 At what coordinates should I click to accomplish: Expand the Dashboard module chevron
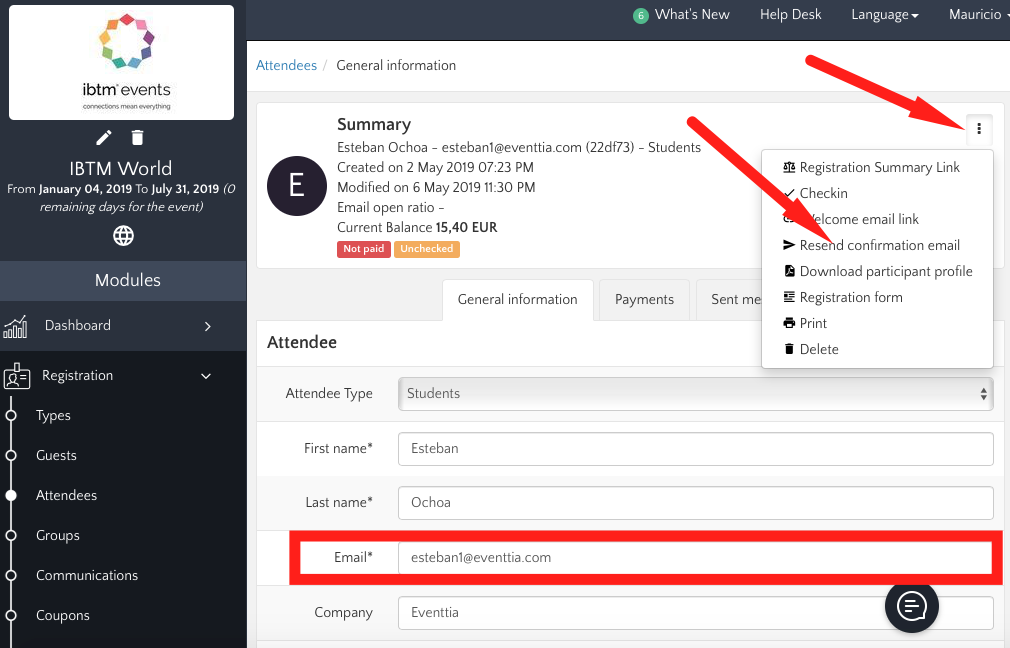208,326
